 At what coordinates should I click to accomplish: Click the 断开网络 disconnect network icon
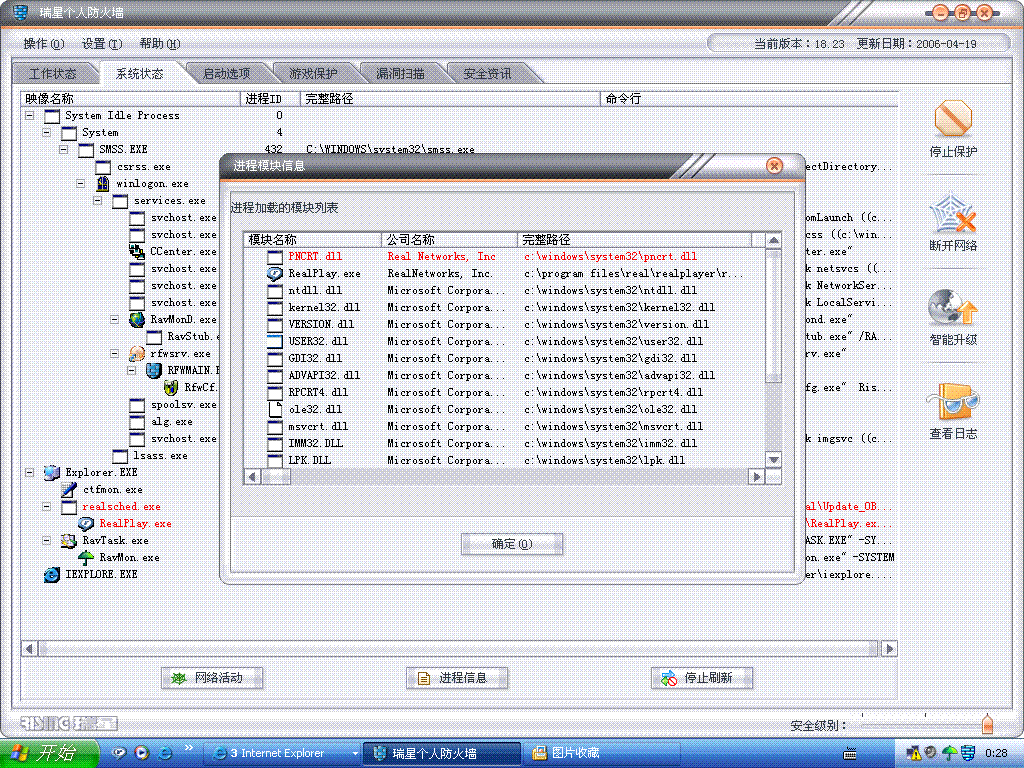(953, 213)
